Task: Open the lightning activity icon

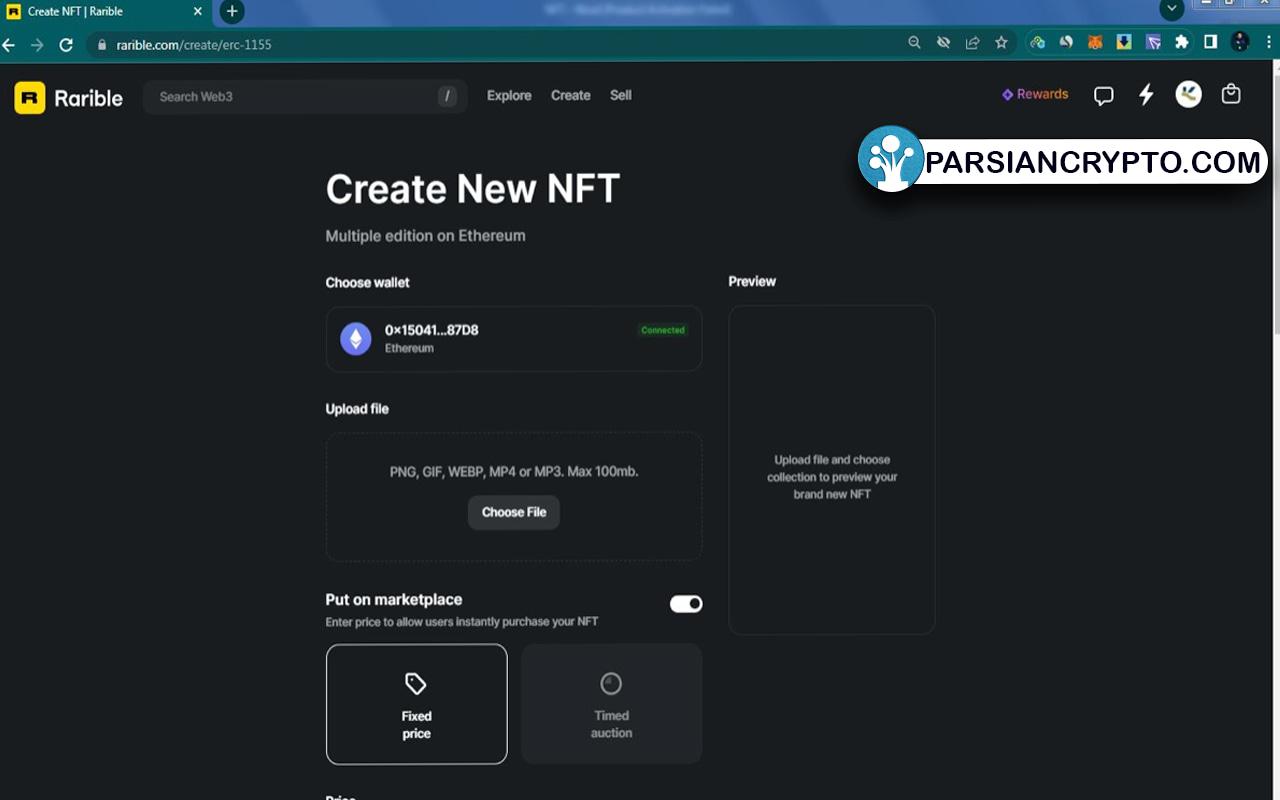Action: 1147,95
